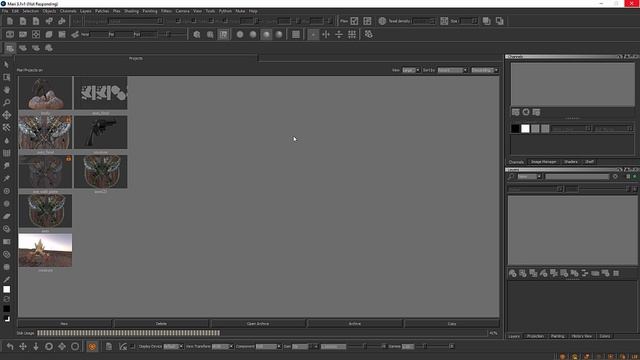Click the first icon in Layers panel button row
This screenshot has width=640, height=360.
click(513, 273)
